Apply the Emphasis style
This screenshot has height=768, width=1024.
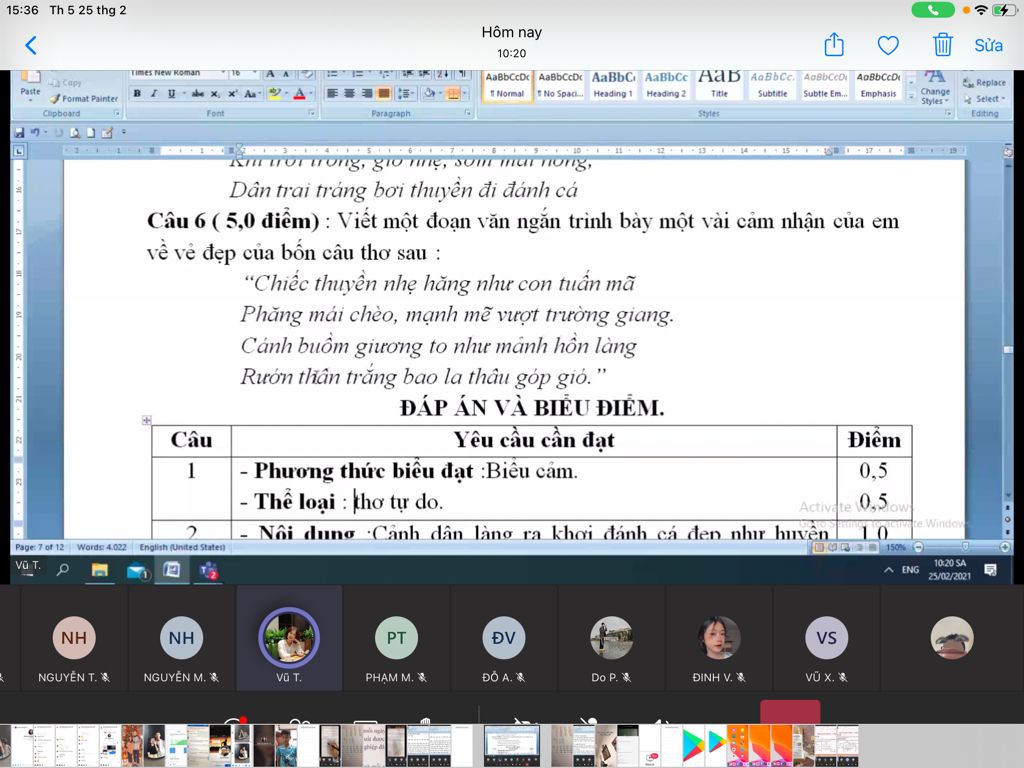(x=878, y=85)
